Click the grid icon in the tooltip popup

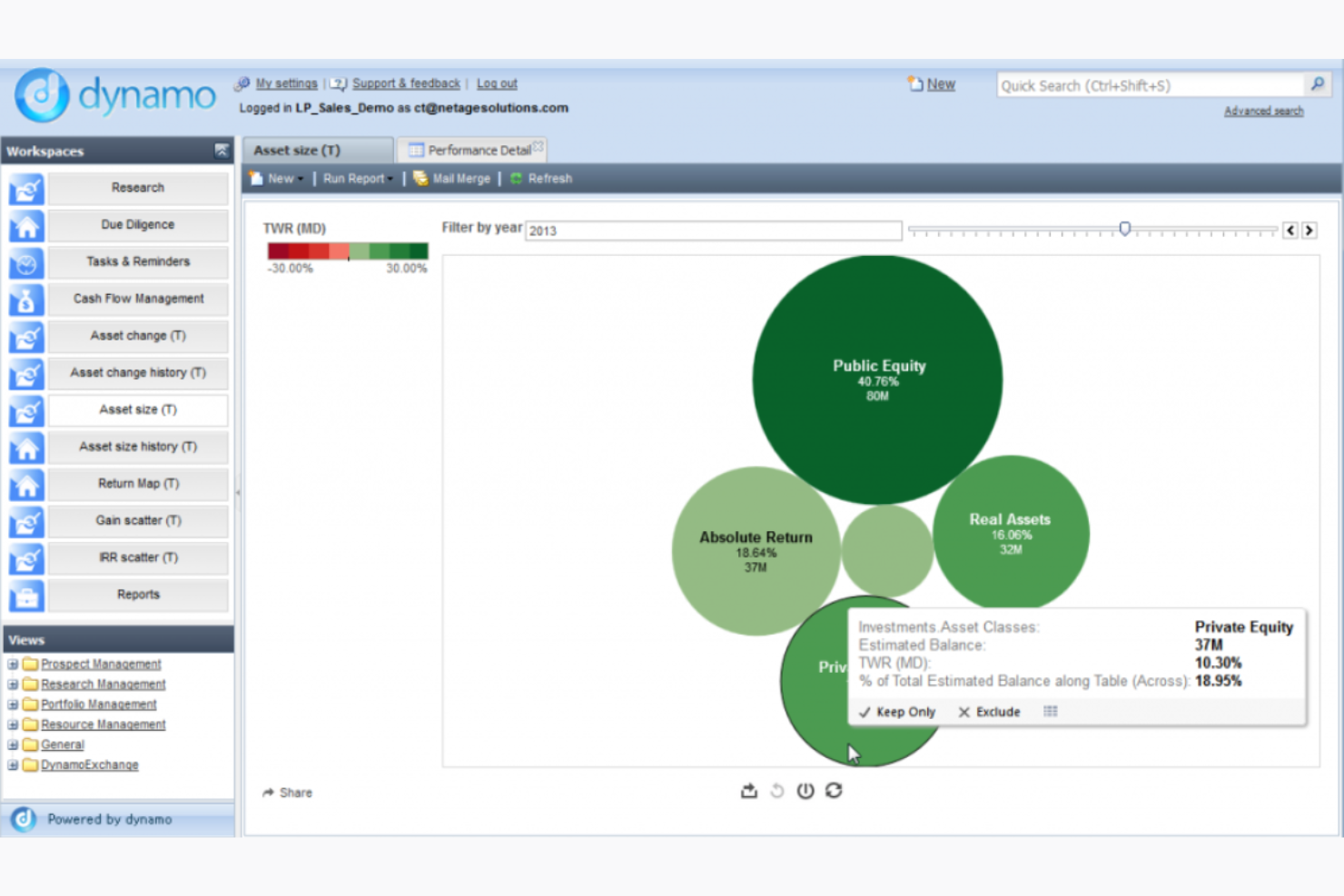coord(1050,712)
